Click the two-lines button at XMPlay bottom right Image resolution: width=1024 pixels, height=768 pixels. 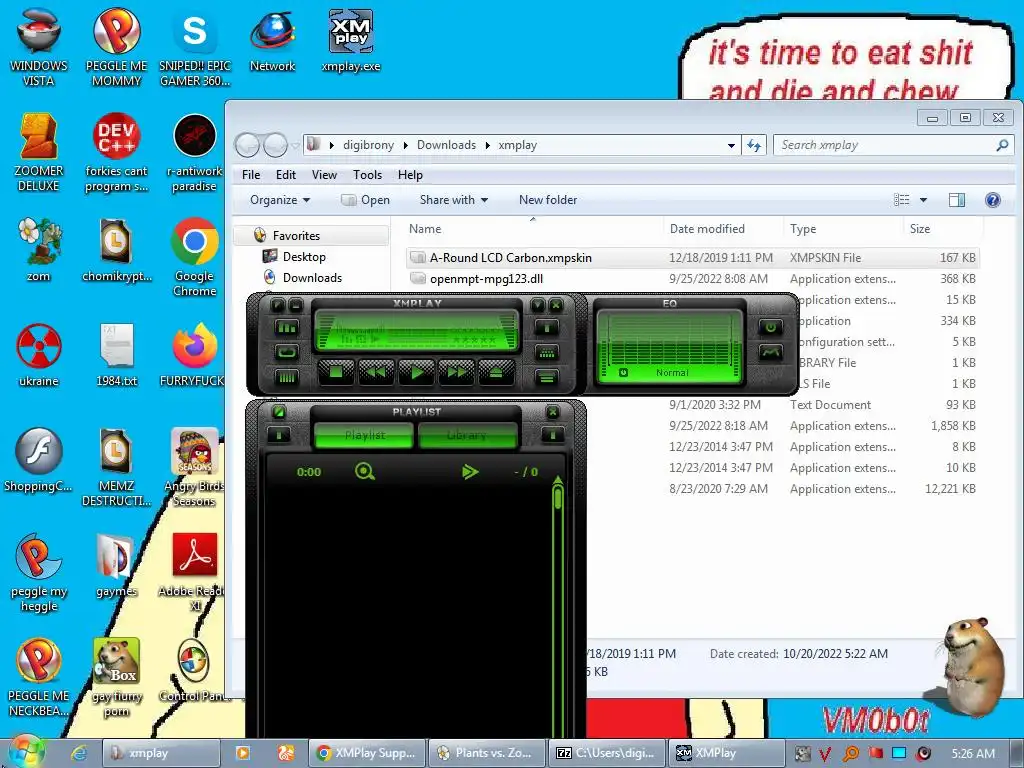(x=547, y=377)
